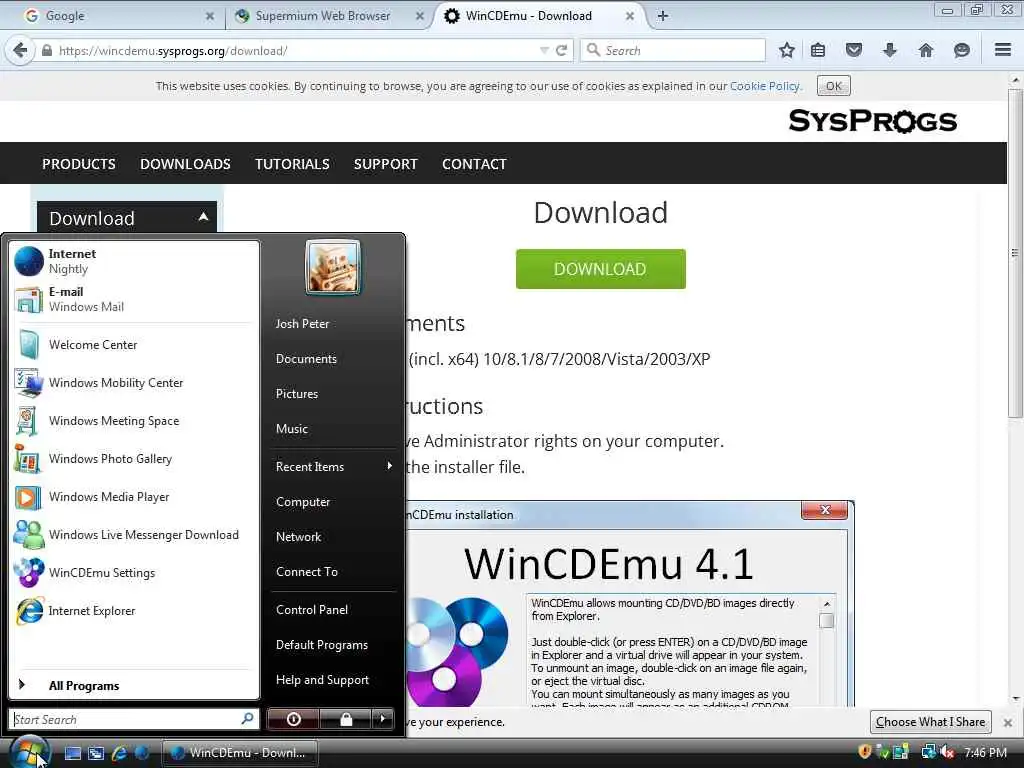Click the Windows Start orb

29,752
